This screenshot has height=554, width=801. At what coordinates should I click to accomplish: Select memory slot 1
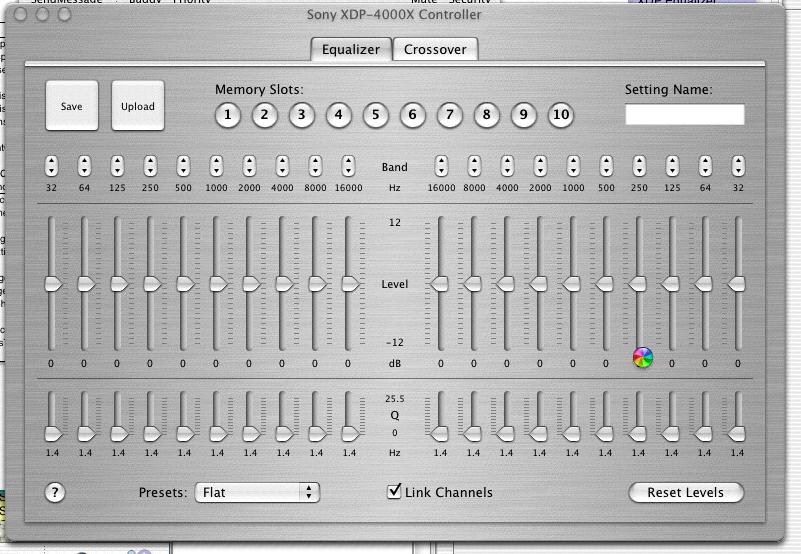227,115
